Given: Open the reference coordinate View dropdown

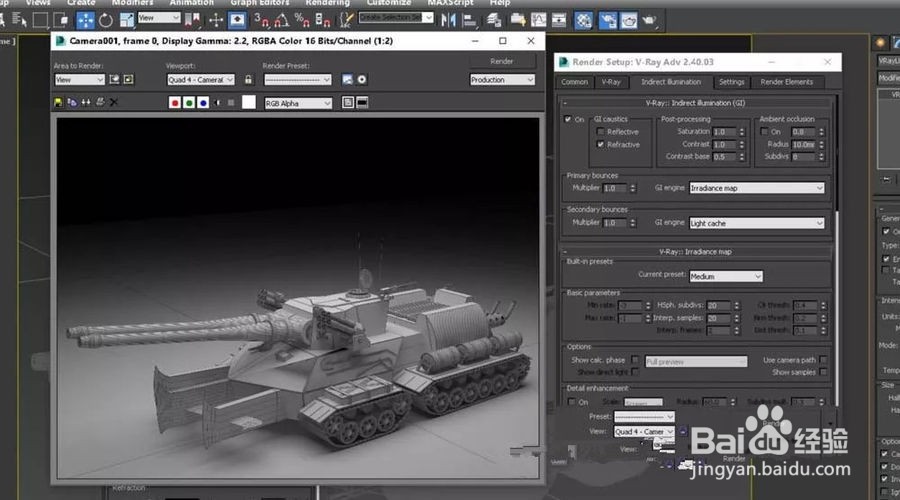Looking at the screenshot, I should 159,18.
